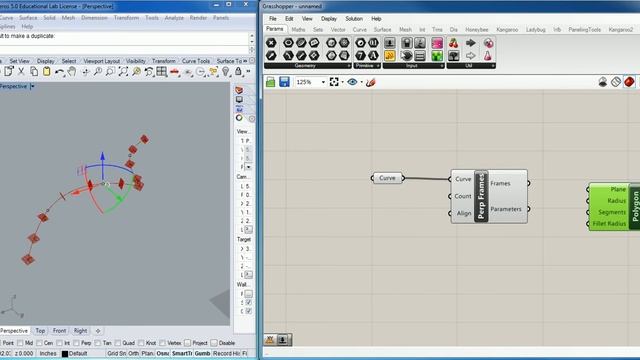Toggle the Perp osnap checkbox
640x360 pixels.
[76, 343]
